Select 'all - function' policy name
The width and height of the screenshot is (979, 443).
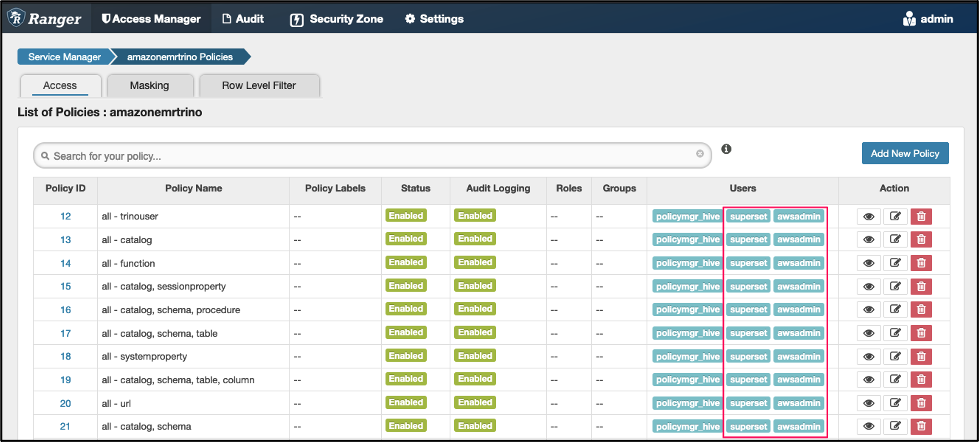click(x=128, y=263)
